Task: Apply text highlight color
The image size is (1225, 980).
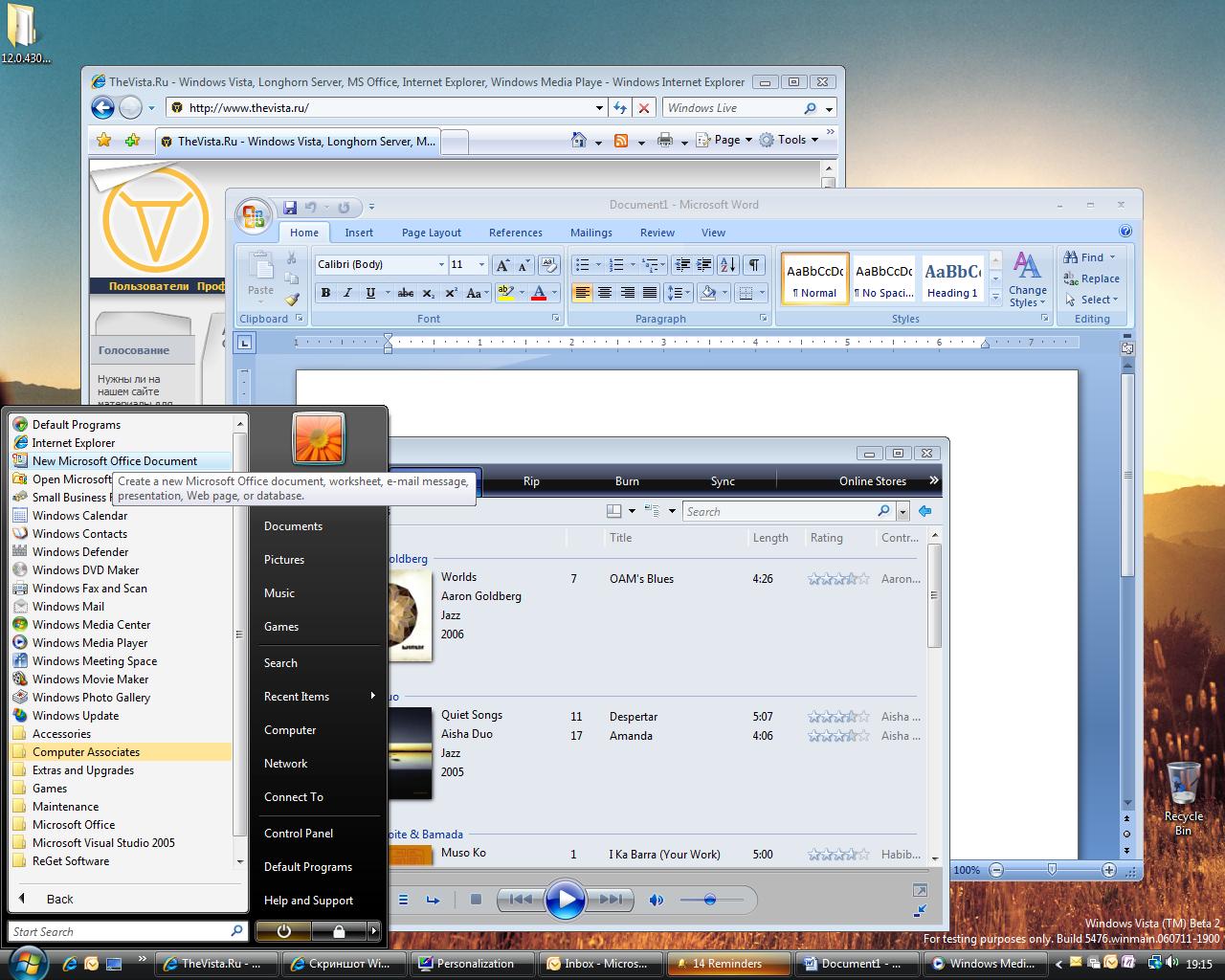Action: click(505, 293)
